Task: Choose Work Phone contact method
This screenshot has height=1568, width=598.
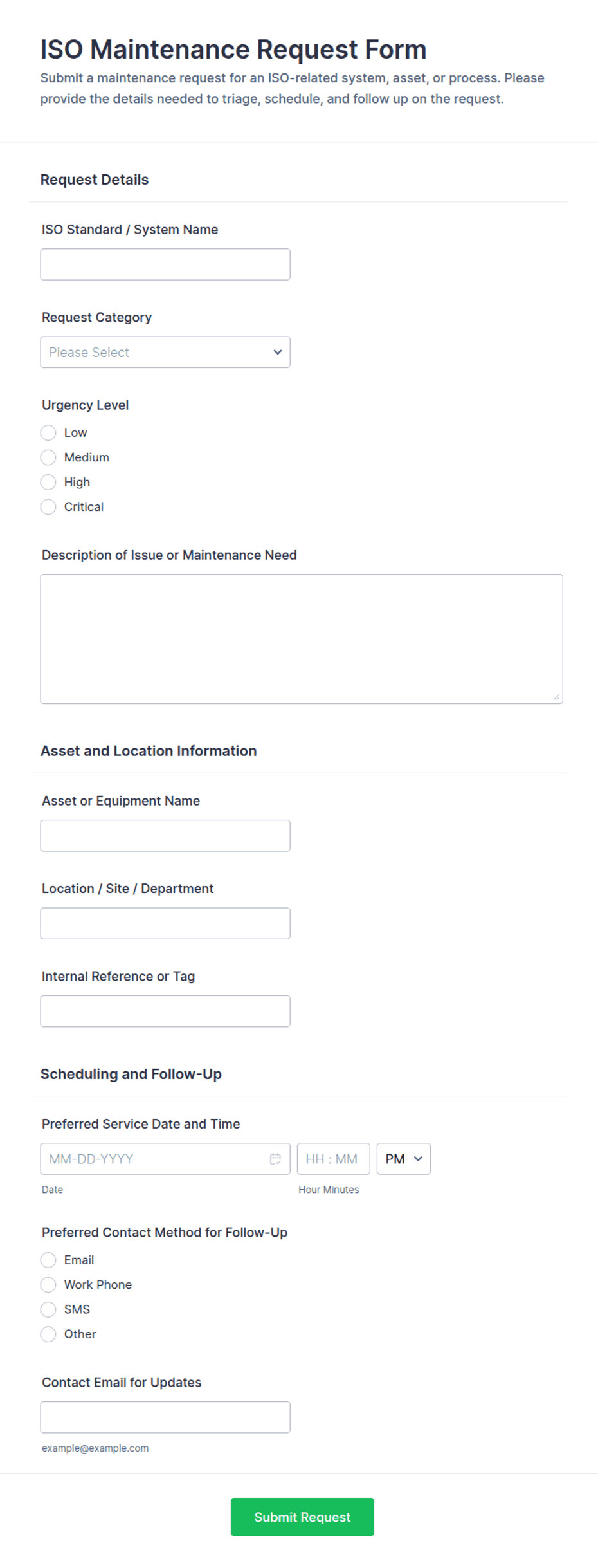Action: [x=48, y=1285]
